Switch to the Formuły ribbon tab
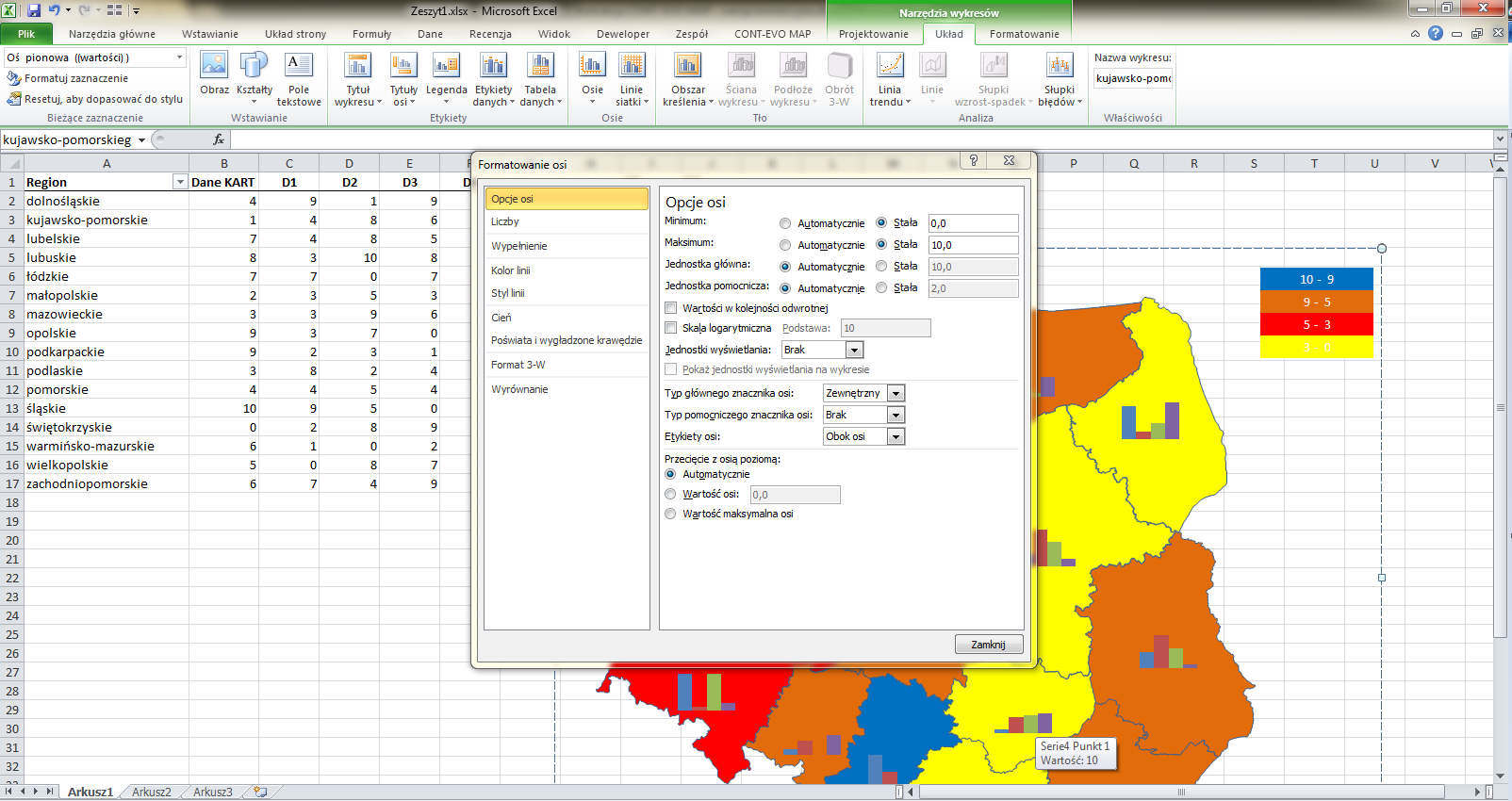 (x=371, y=34)
